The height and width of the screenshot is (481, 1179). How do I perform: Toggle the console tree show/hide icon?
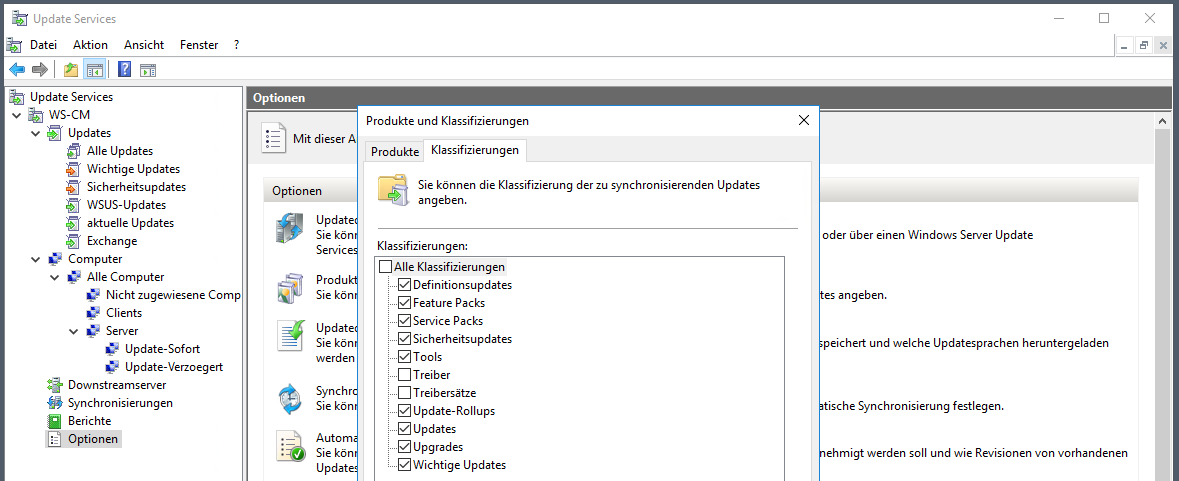94,70
